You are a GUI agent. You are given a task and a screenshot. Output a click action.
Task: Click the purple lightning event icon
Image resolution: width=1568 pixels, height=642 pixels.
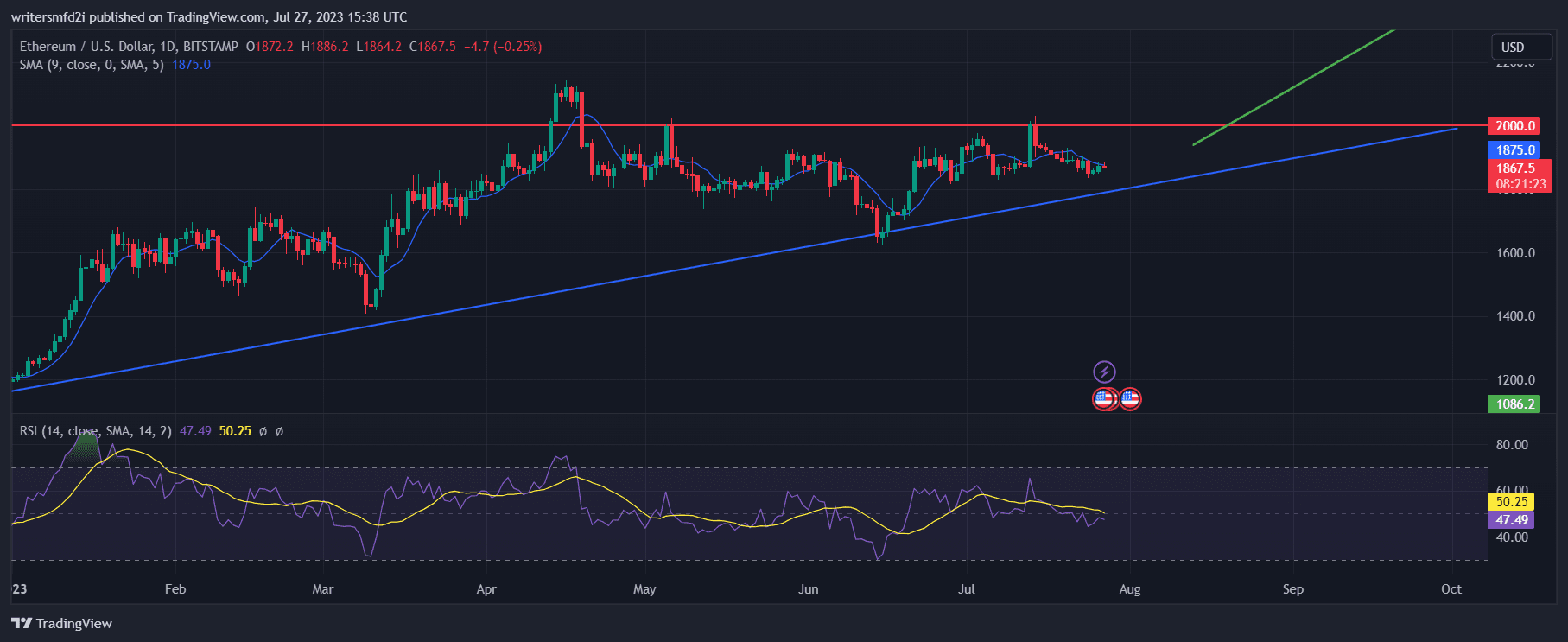pos(1104,372)
